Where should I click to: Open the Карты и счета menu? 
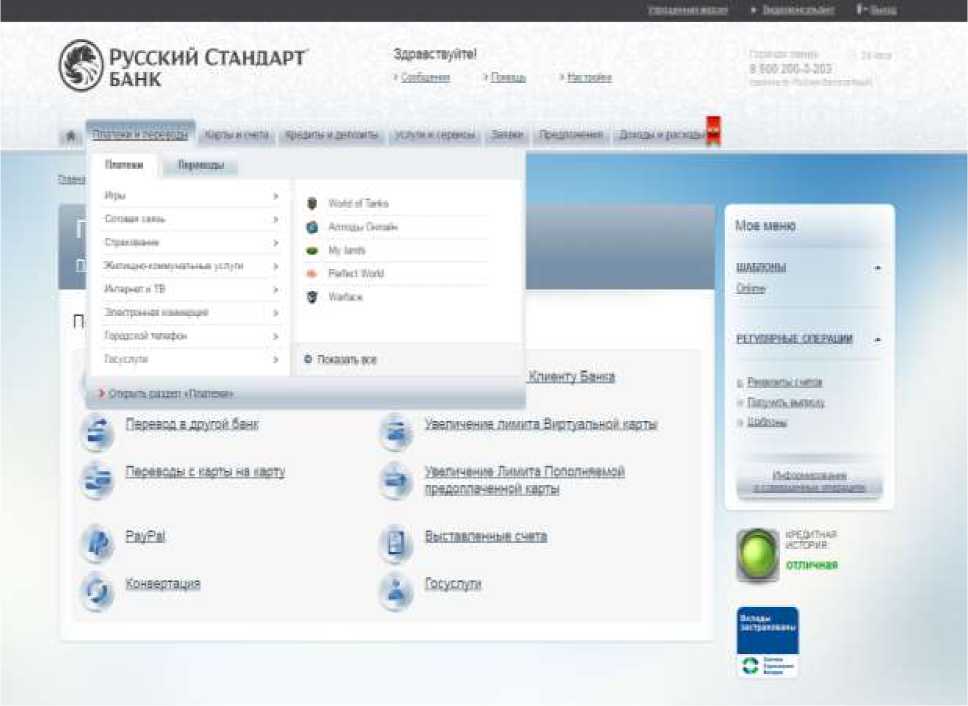tap(236, 135)
